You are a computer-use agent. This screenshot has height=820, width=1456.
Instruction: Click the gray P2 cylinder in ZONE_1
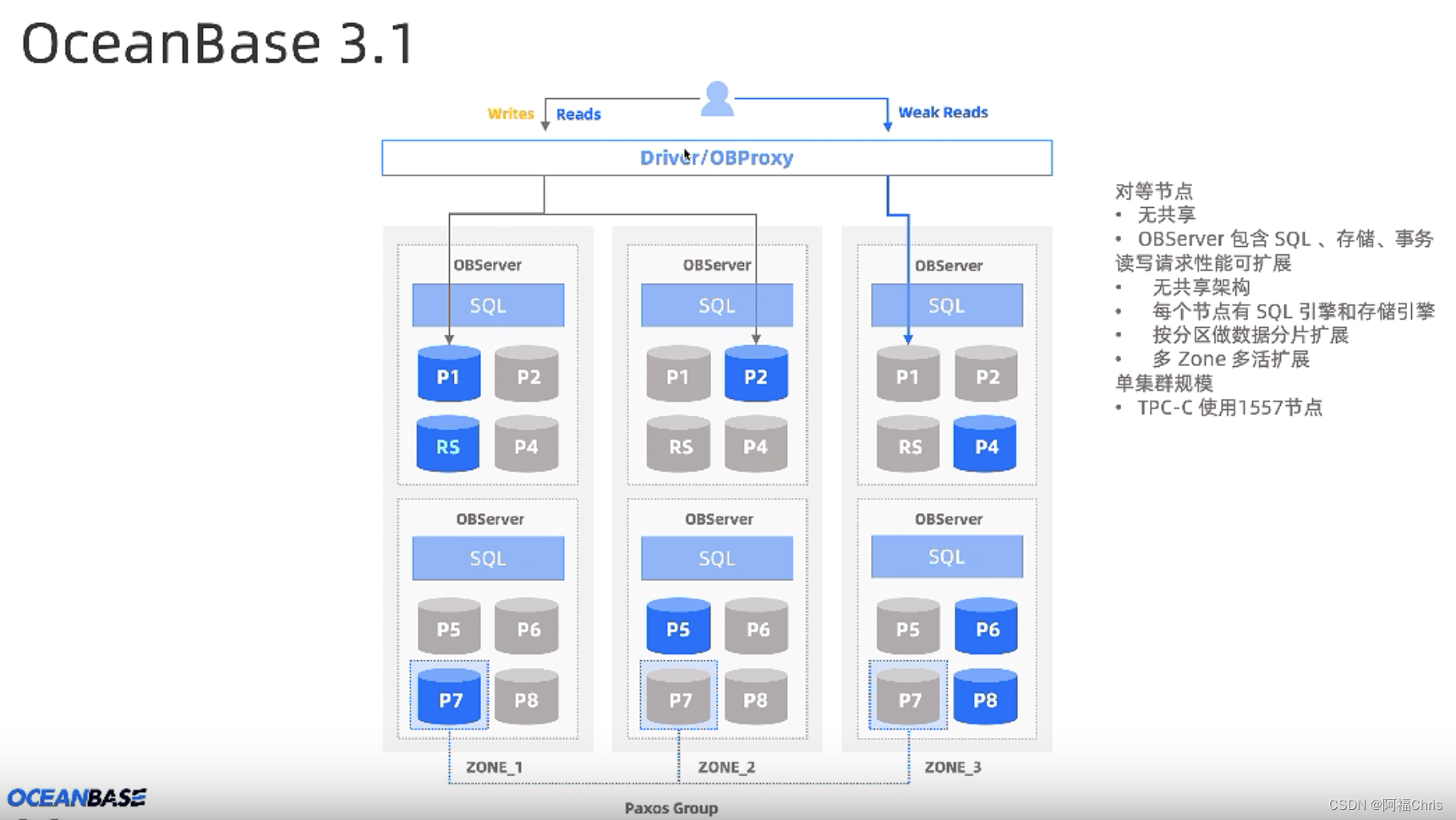point(527,373)
